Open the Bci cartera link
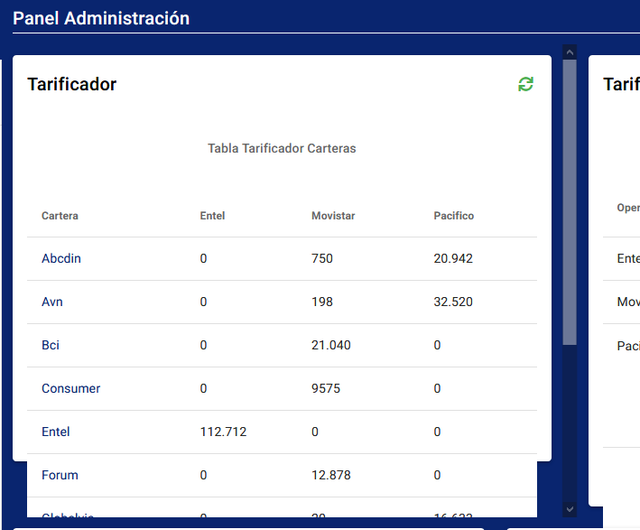Viewport: 640px width, 530px height. 51,345
